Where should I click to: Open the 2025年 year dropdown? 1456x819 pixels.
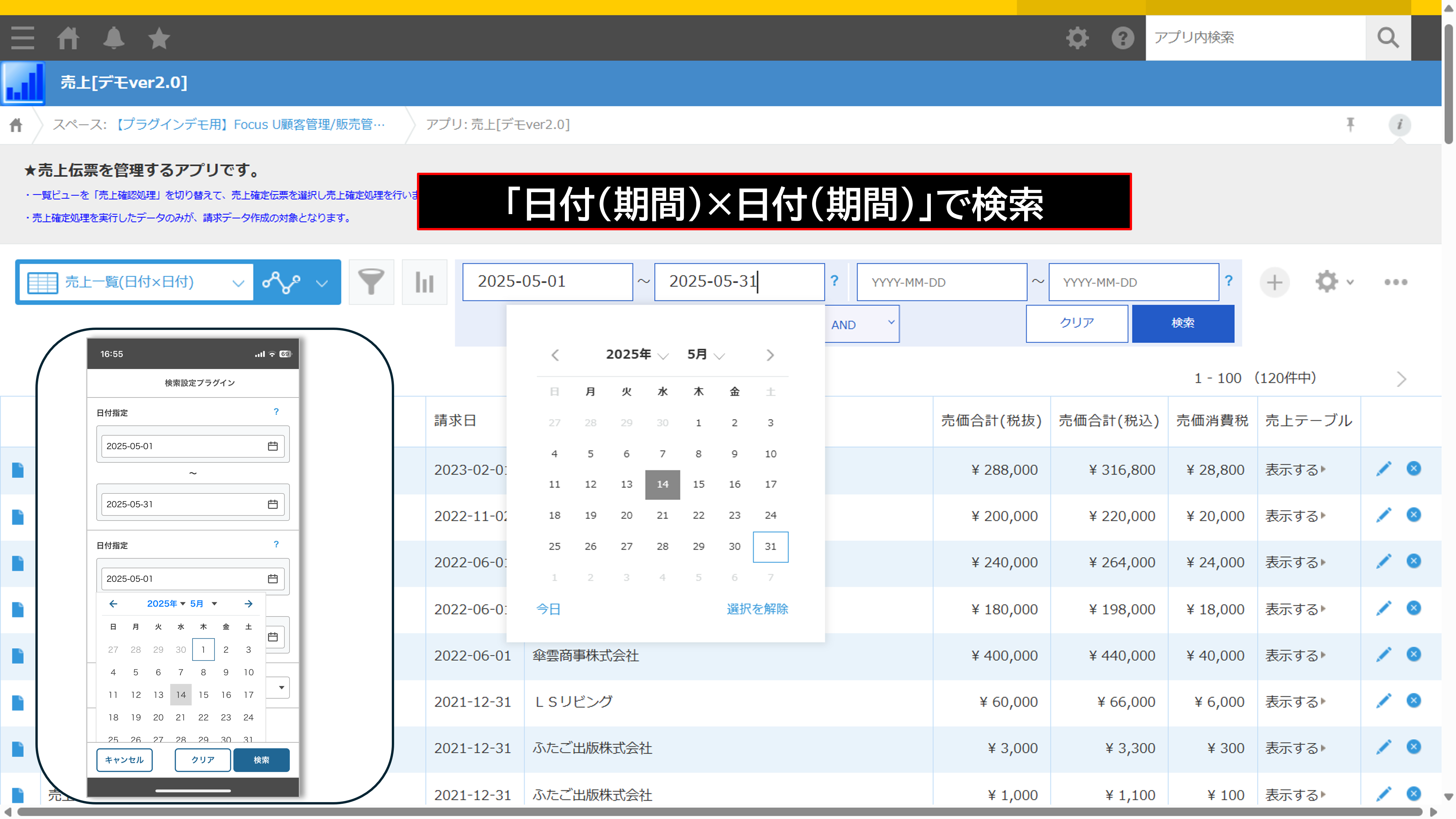coord(637,354)
